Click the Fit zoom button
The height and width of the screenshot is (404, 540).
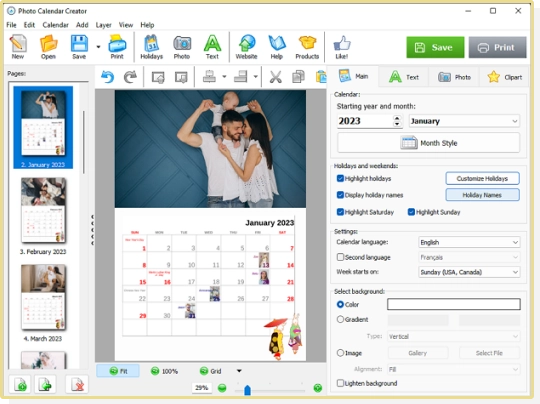pos(118,371)
